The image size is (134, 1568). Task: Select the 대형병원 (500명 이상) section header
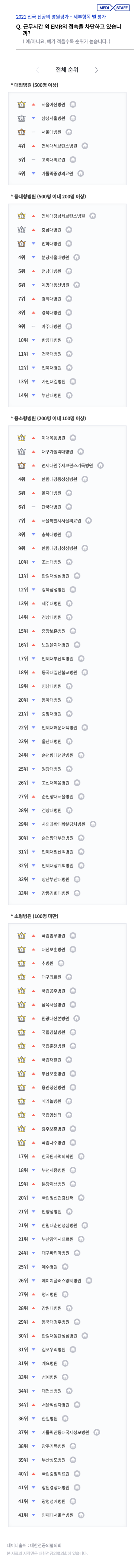35,85
